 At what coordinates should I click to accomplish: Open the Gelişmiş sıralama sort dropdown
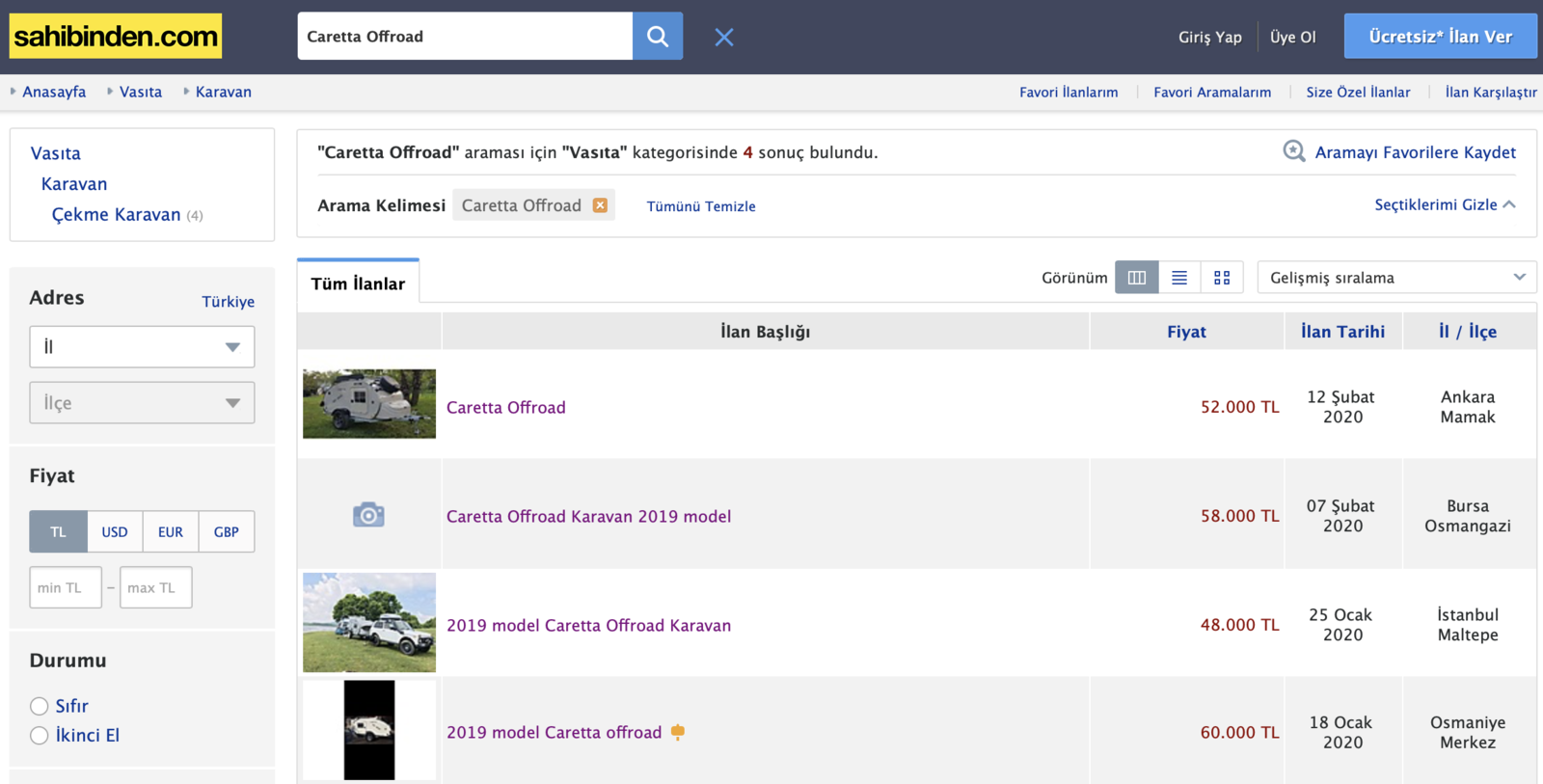click(1397, 278)
